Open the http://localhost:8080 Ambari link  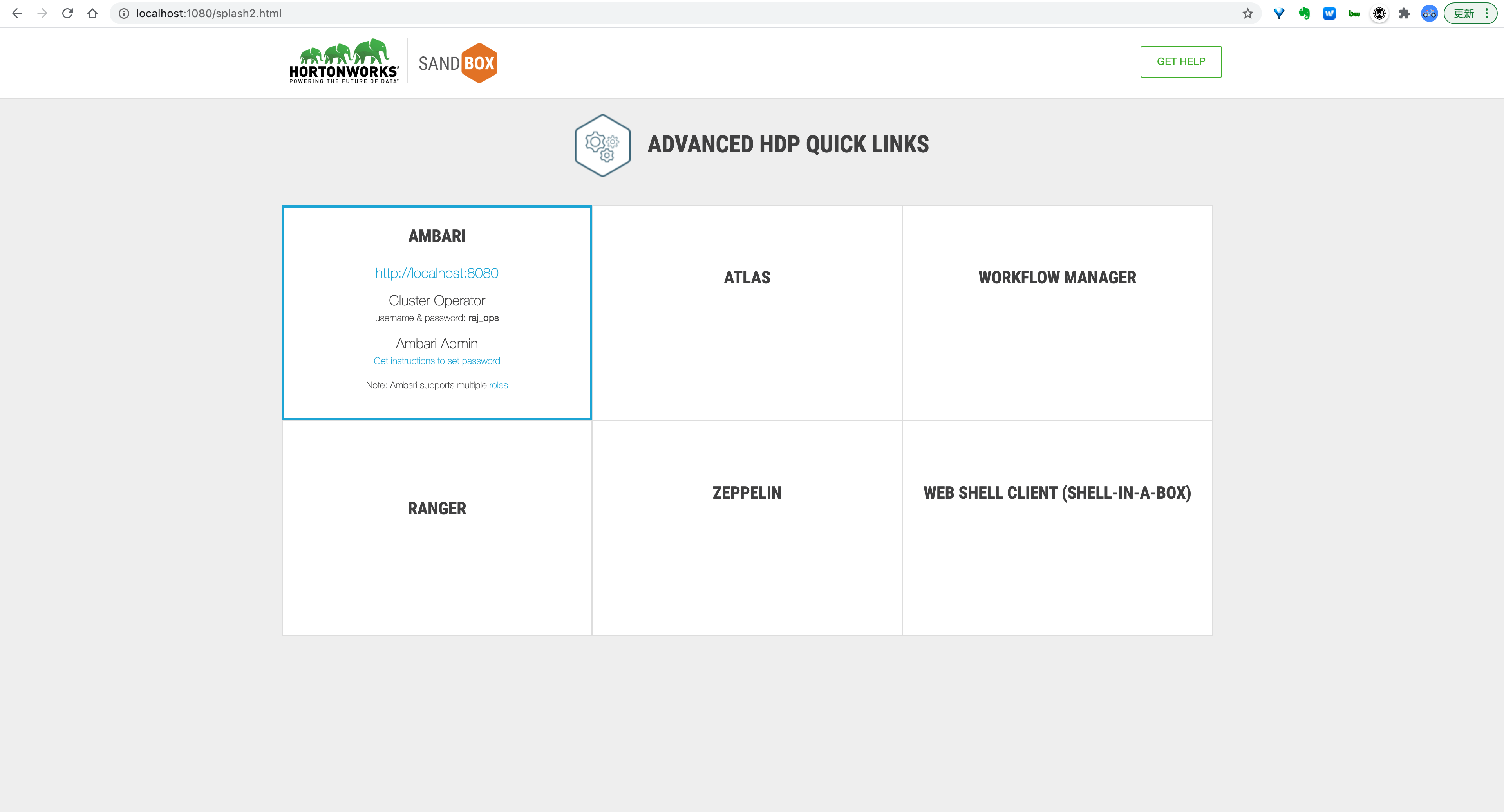point(437,273)
